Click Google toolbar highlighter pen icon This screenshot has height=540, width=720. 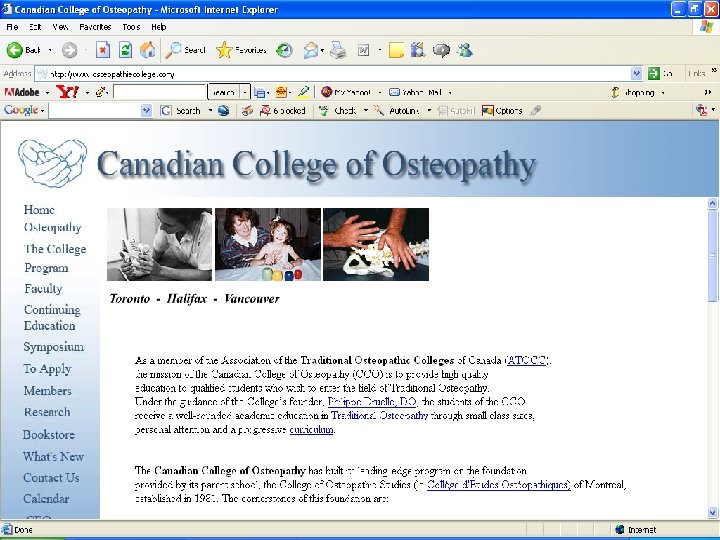tap(535, 111)
